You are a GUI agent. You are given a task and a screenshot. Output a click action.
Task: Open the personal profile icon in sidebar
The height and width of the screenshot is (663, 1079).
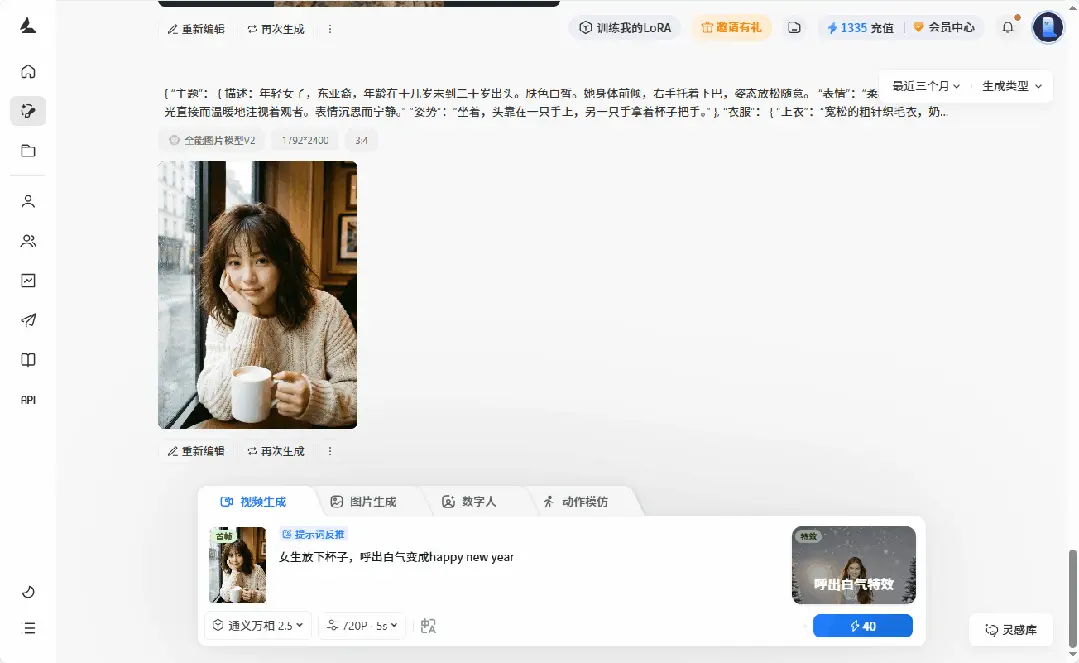coord(28,201)
